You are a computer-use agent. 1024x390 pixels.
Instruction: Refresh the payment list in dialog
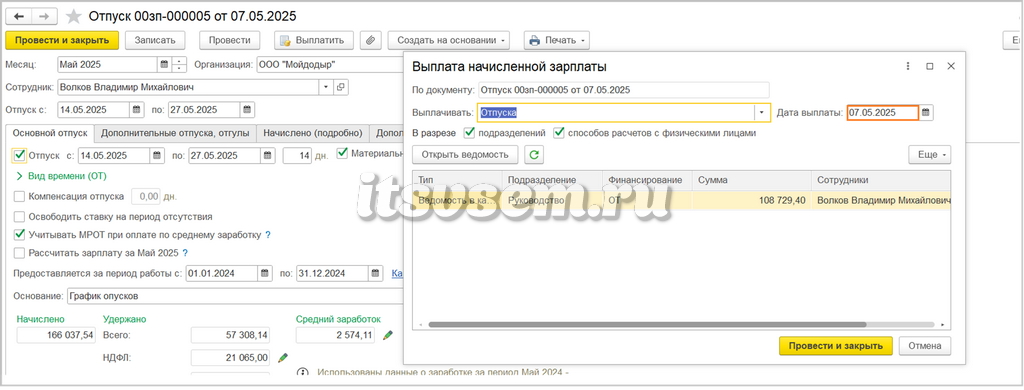534,155
